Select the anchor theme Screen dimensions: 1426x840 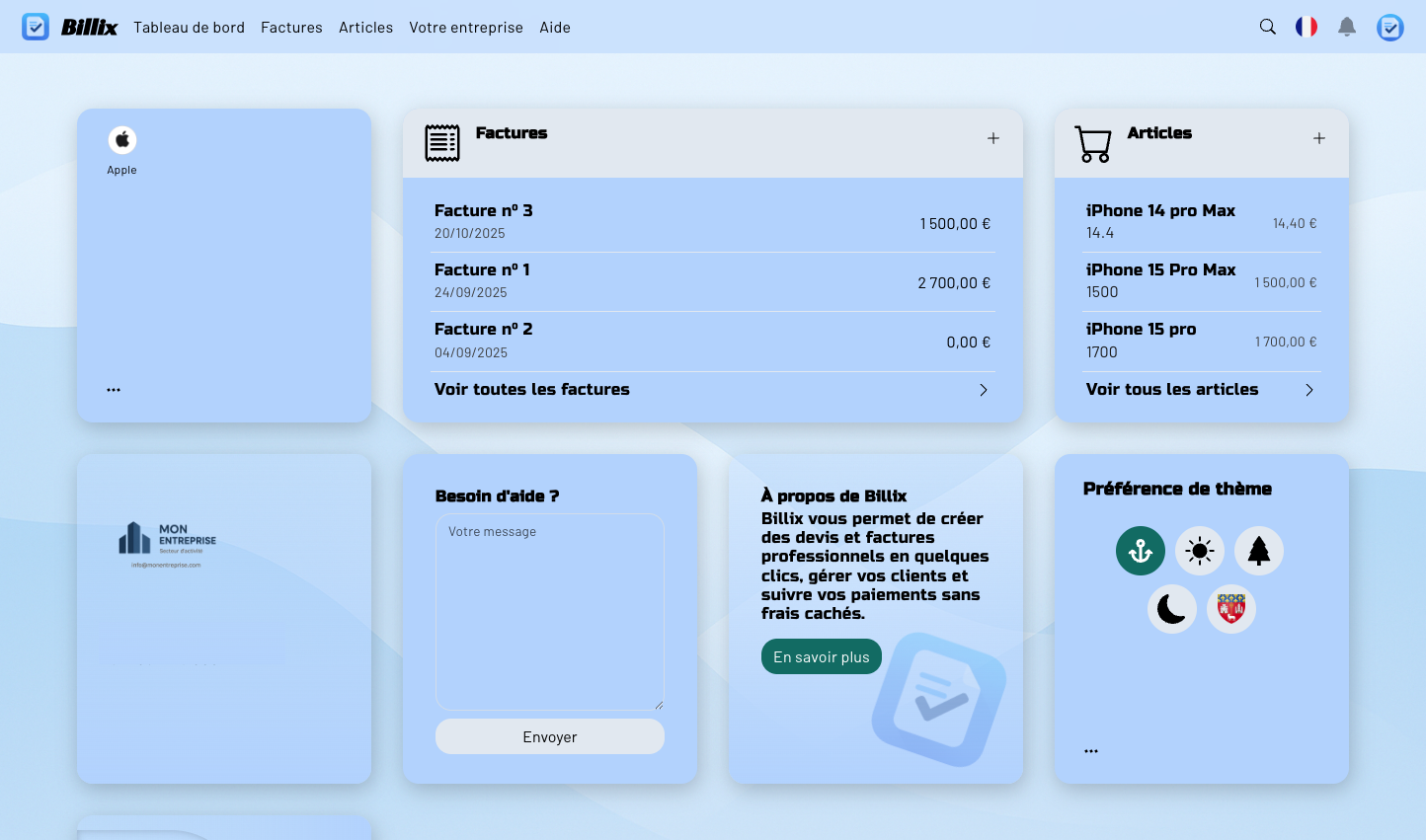(1141, 551)
